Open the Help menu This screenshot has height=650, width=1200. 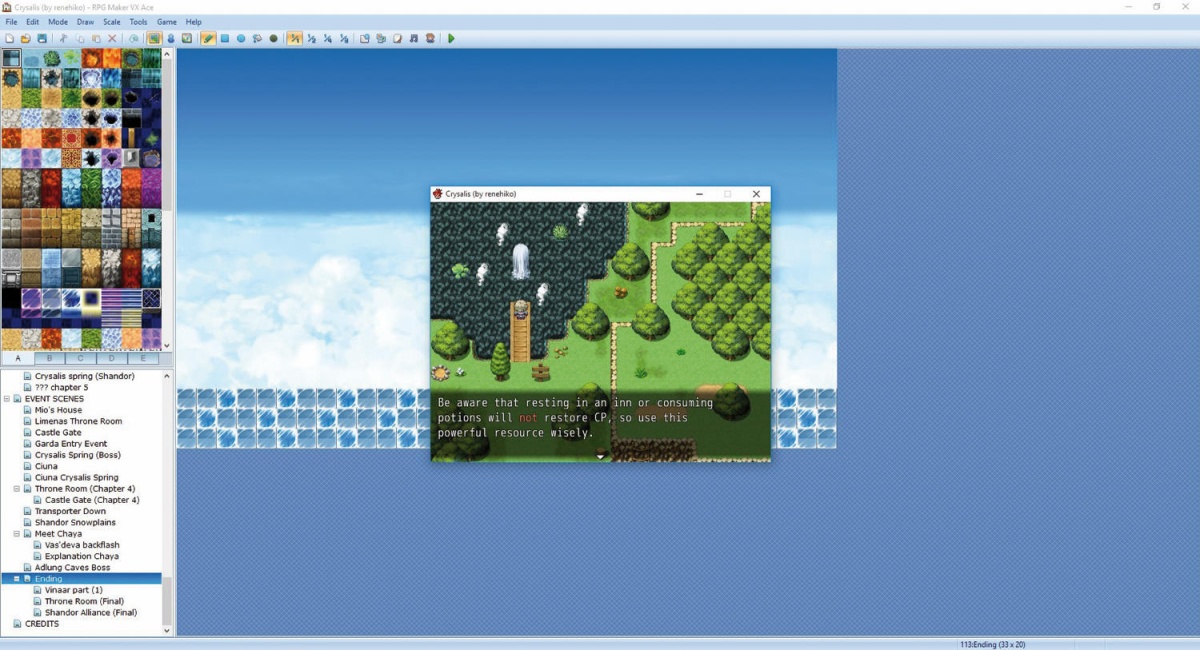coord(193,22)
